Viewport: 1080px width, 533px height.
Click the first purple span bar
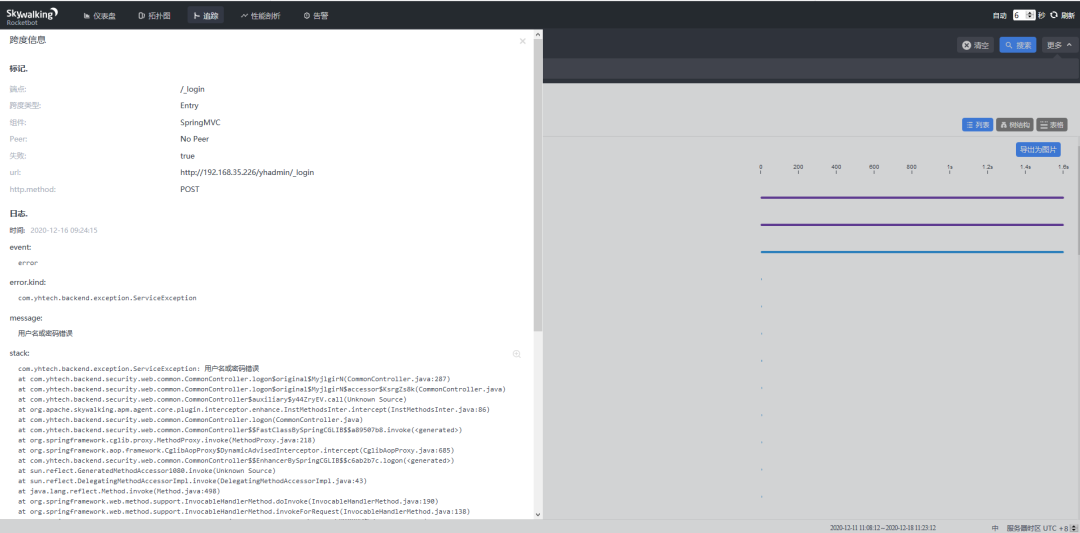[x=912, y=198]
